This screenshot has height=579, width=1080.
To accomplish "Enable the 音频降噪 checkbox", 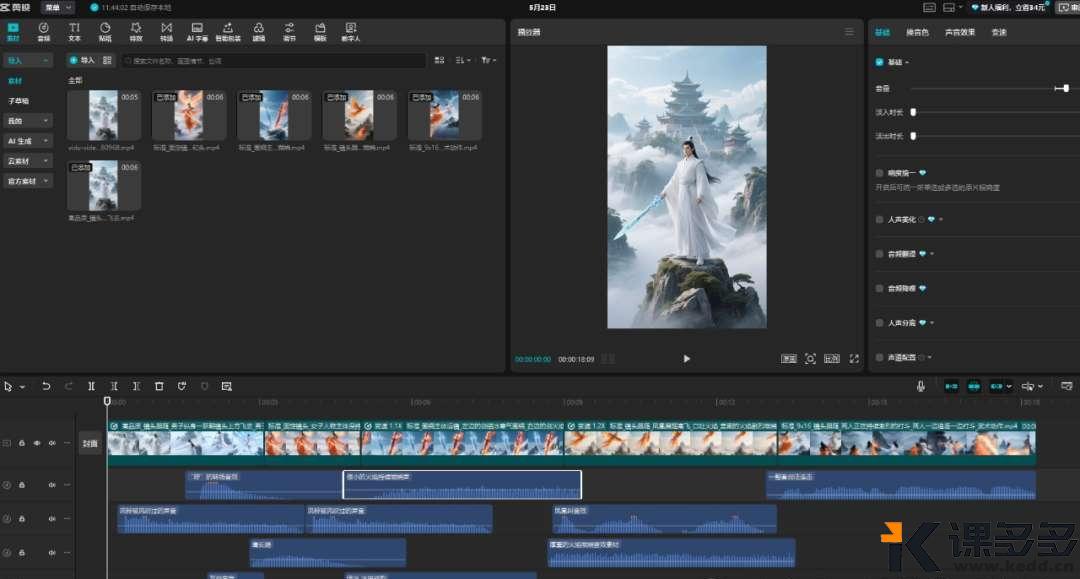I will [x=880, y=288].
